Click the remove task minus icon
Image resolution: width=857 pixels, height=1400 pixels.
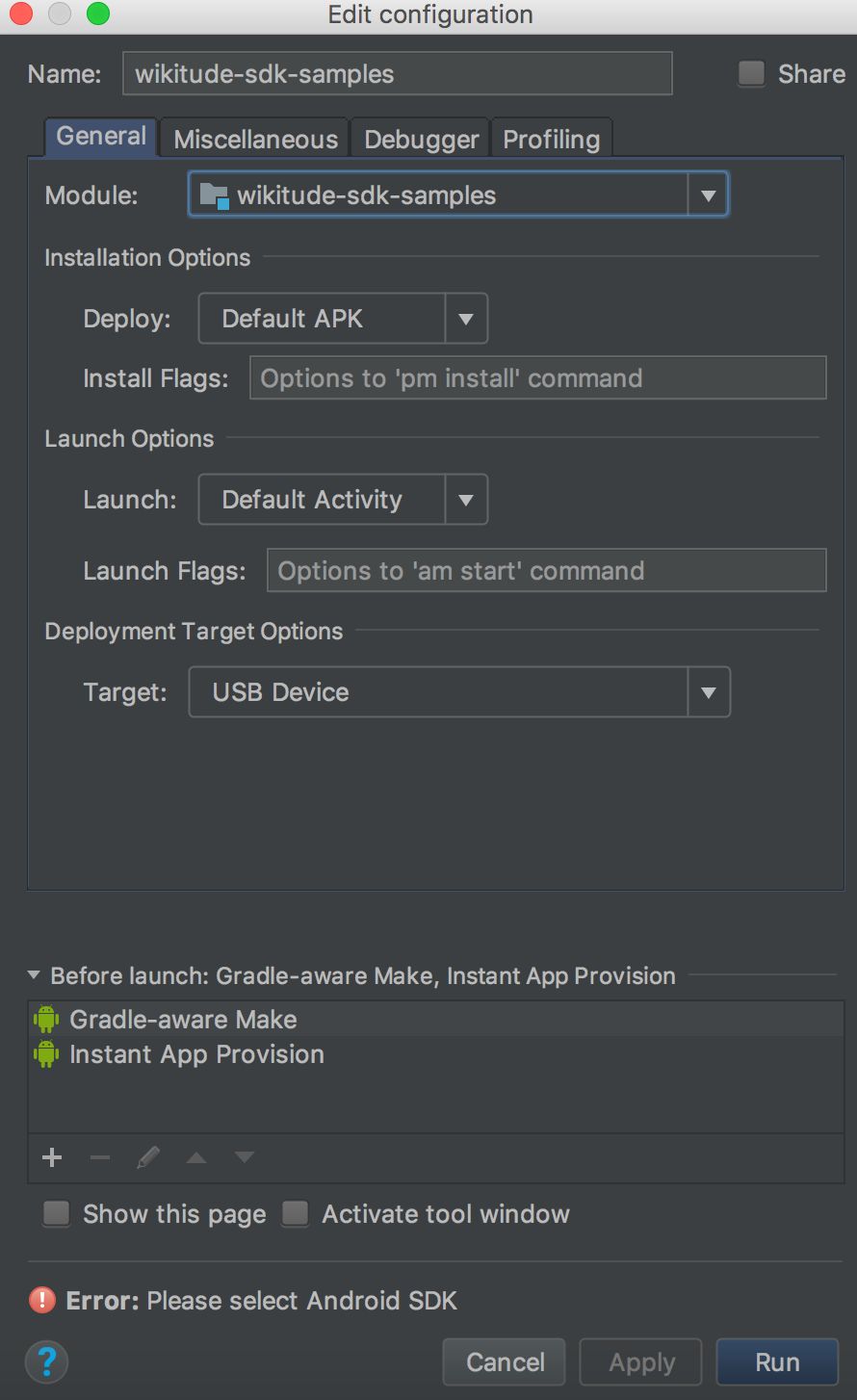pos(100,1157)
